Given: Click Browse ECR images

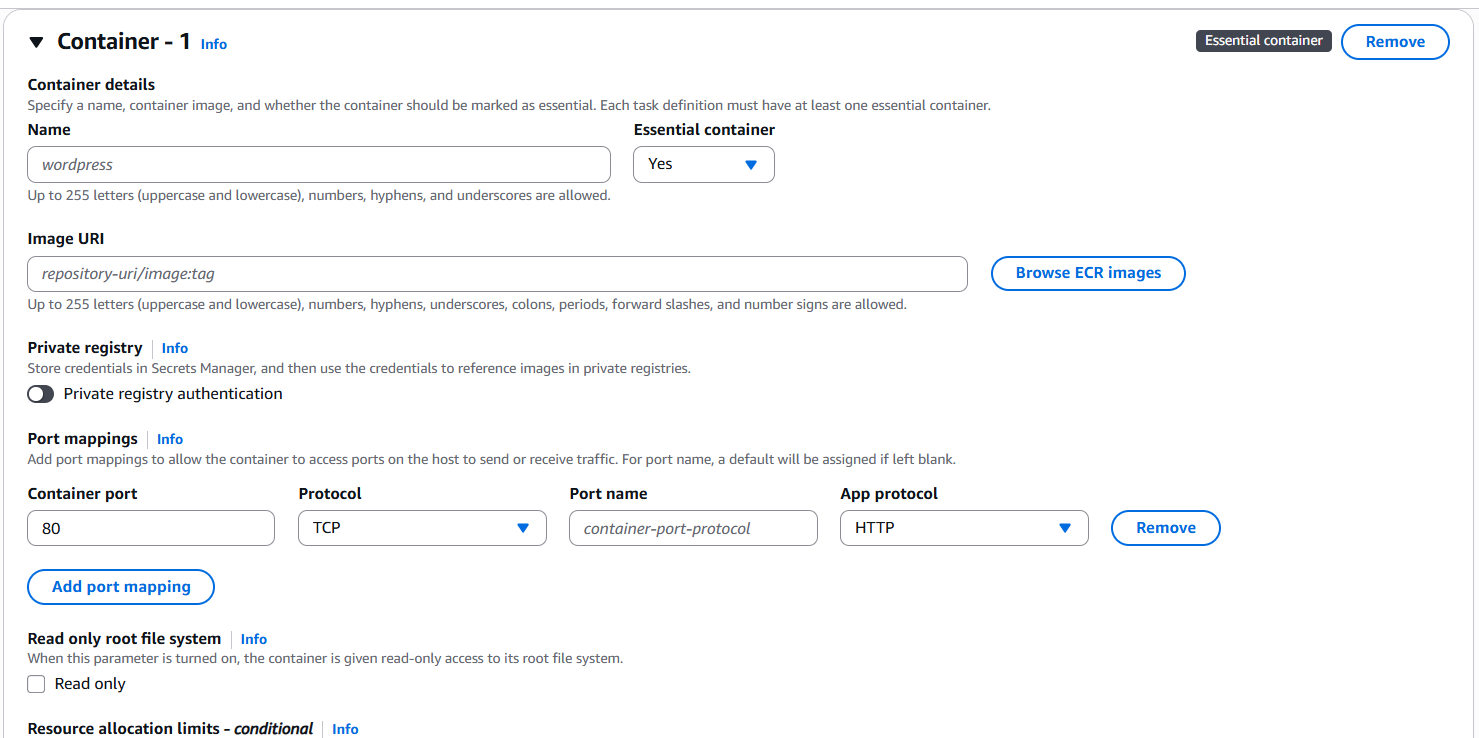Looking at the screenshot, I should click(x=1087, y=273).
